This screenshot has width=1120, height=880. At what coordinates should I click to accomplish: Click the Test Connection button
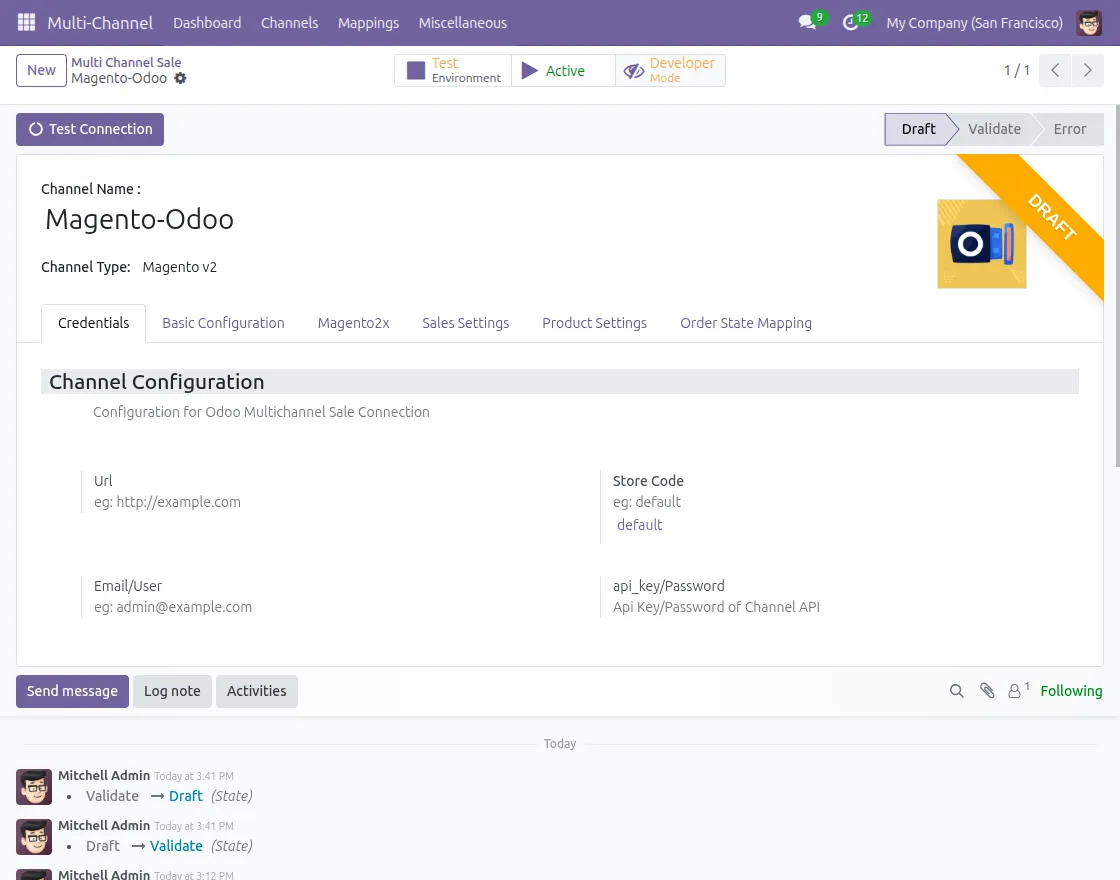pos(90,129)
